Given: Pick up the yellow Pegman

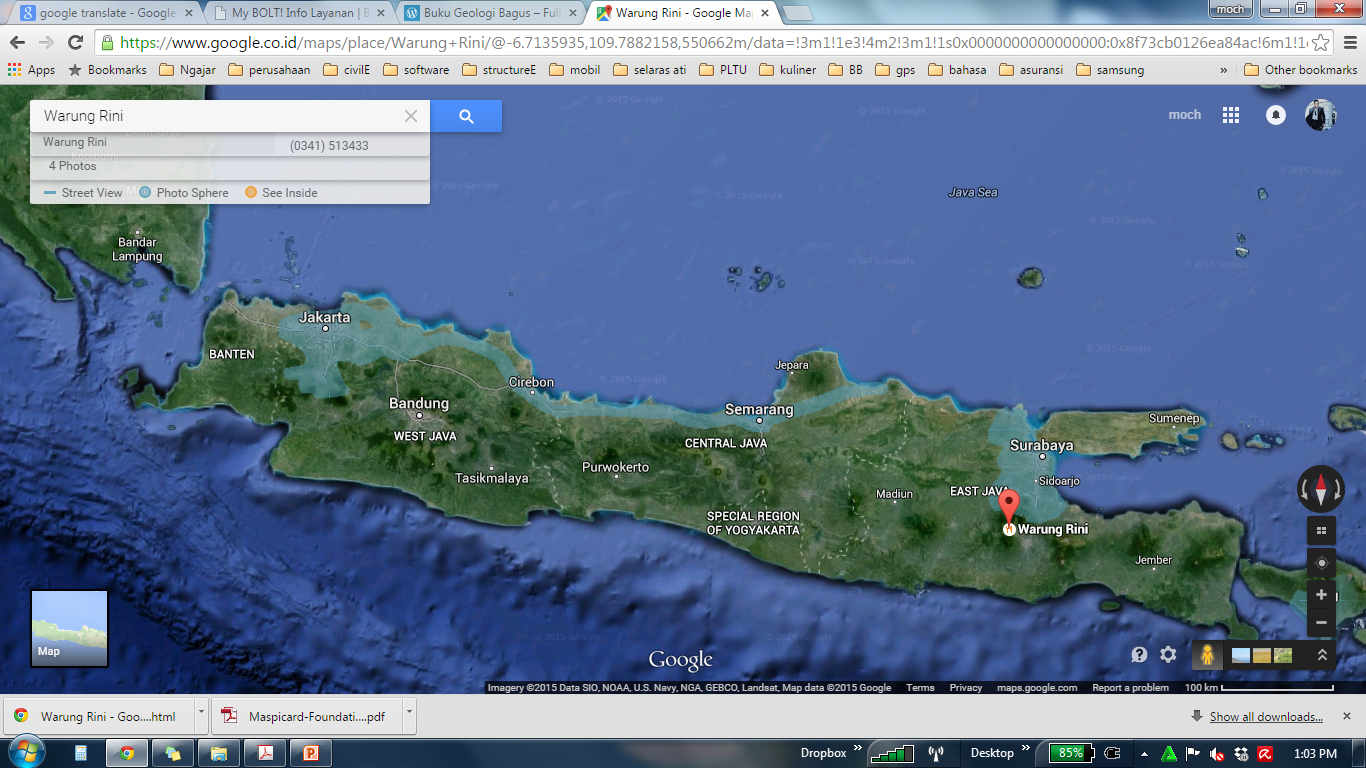Looking at the screenshot, I should pyautogui.click(x=1208, y=655).
